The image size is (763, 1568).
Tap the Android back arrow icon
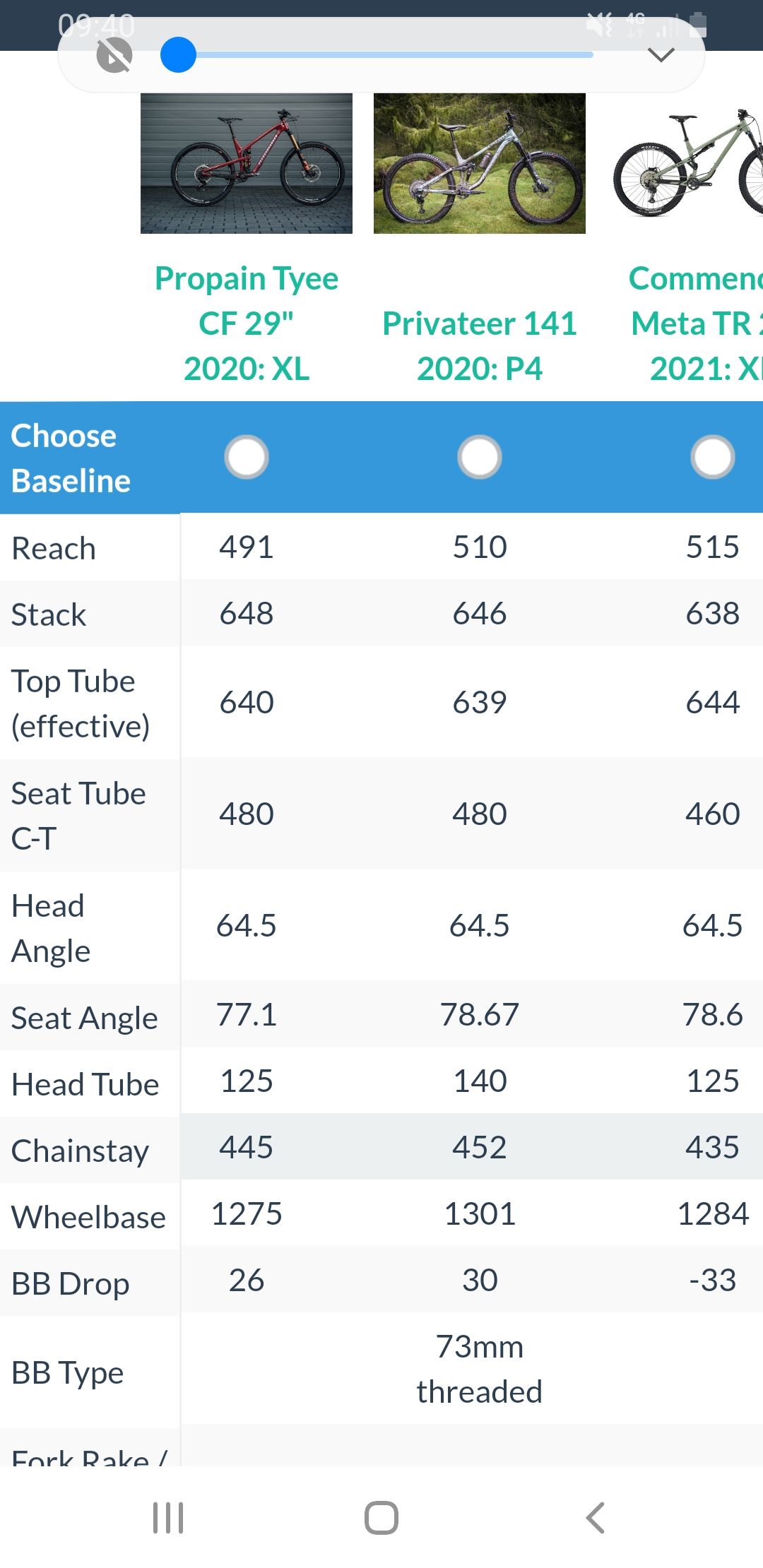[596, 1517]
